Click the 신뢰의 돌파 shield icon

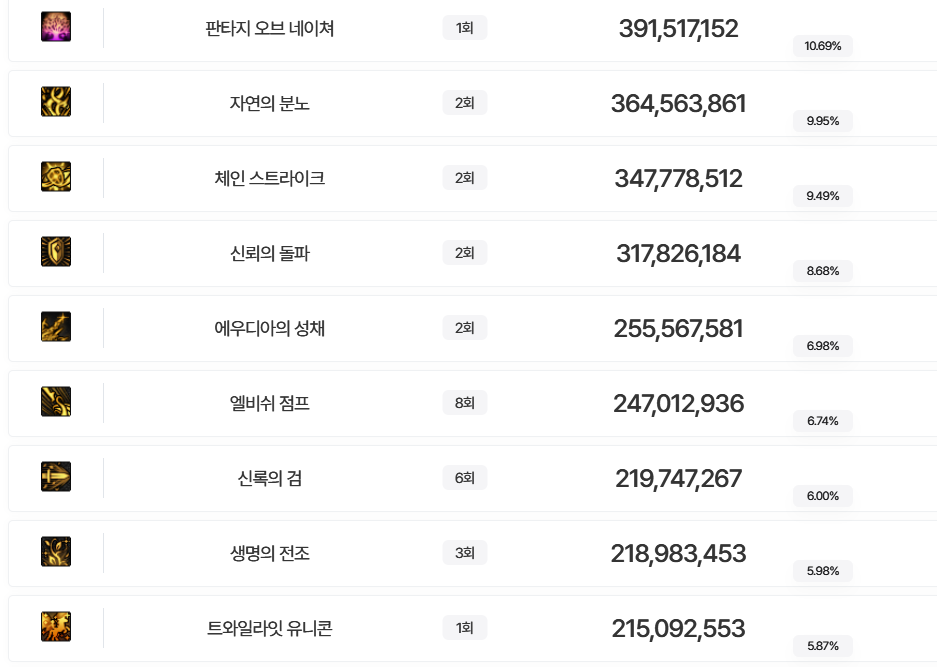(x=56, y=252)
